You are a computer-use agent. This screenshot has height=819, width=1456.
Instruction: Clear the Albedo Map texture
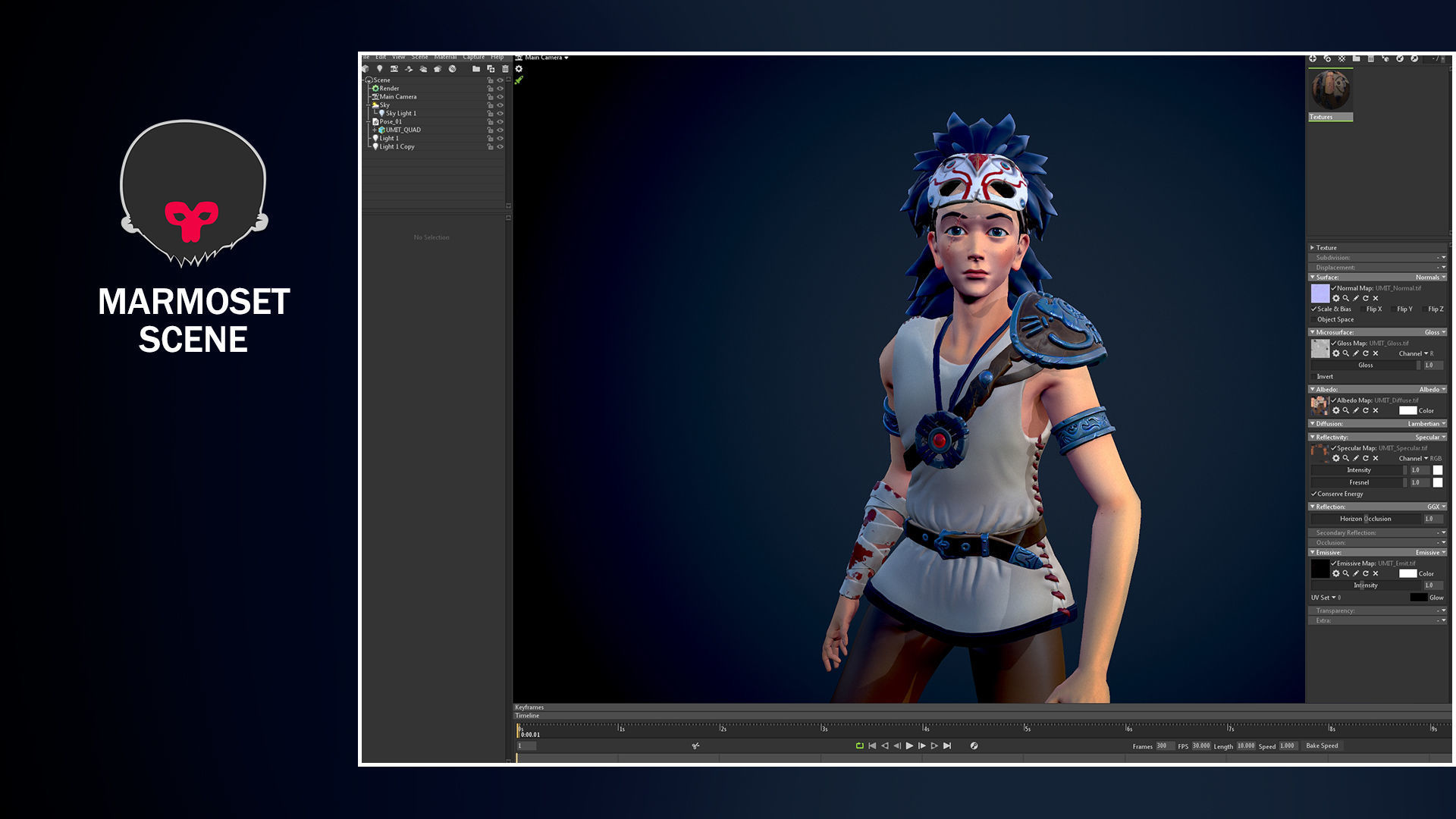[x=1376, y=411]
